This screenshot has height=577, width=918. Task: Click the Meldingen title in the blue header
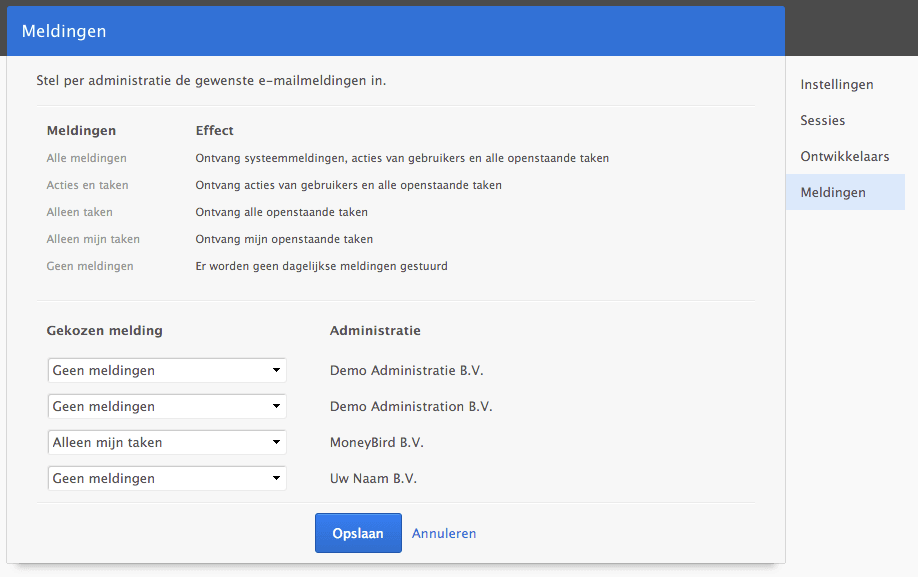[64, 32]
